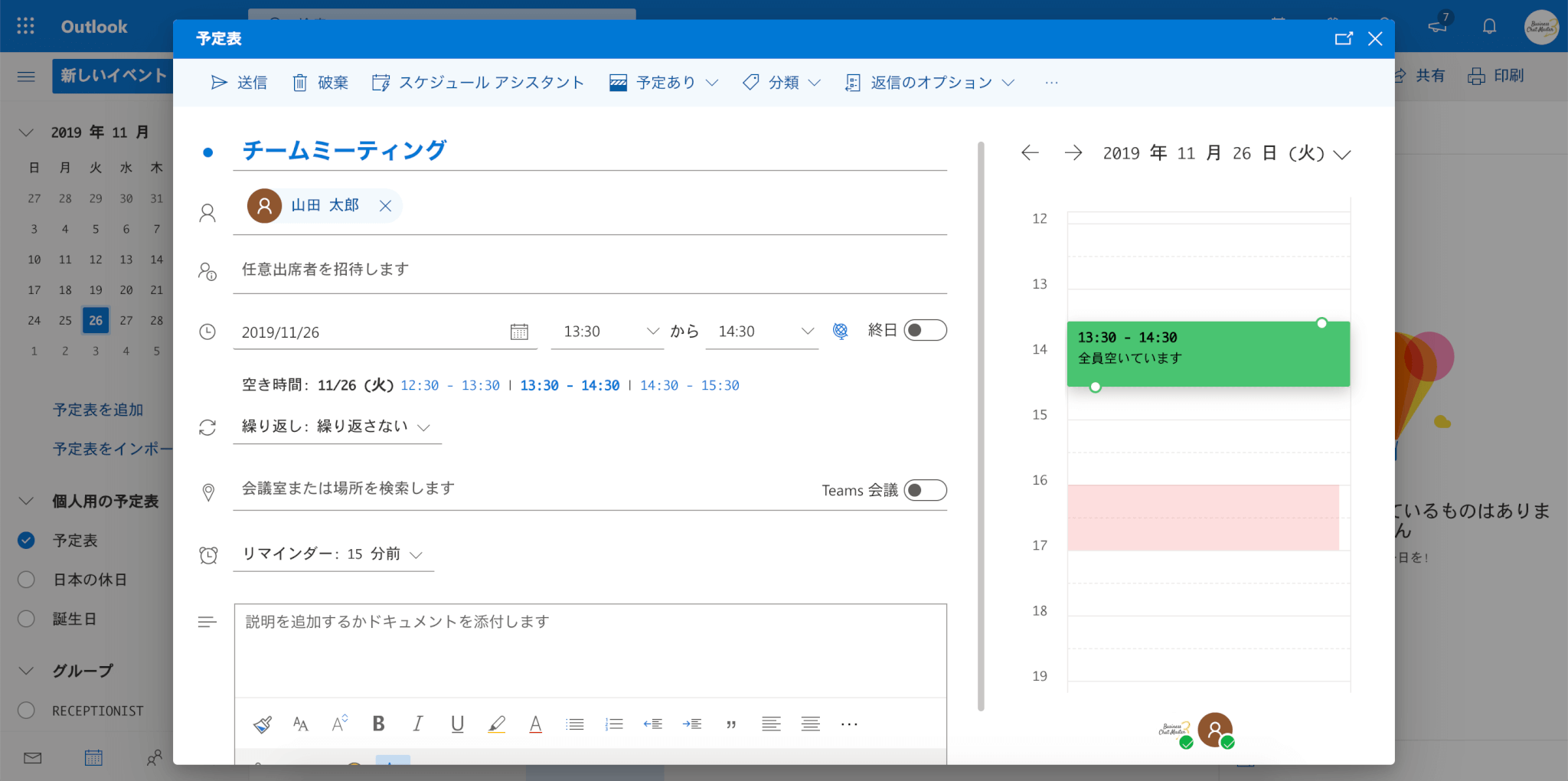1568x781 pixels.
Task: Go to previous day with left arrow
Action: coord(1030,153)
